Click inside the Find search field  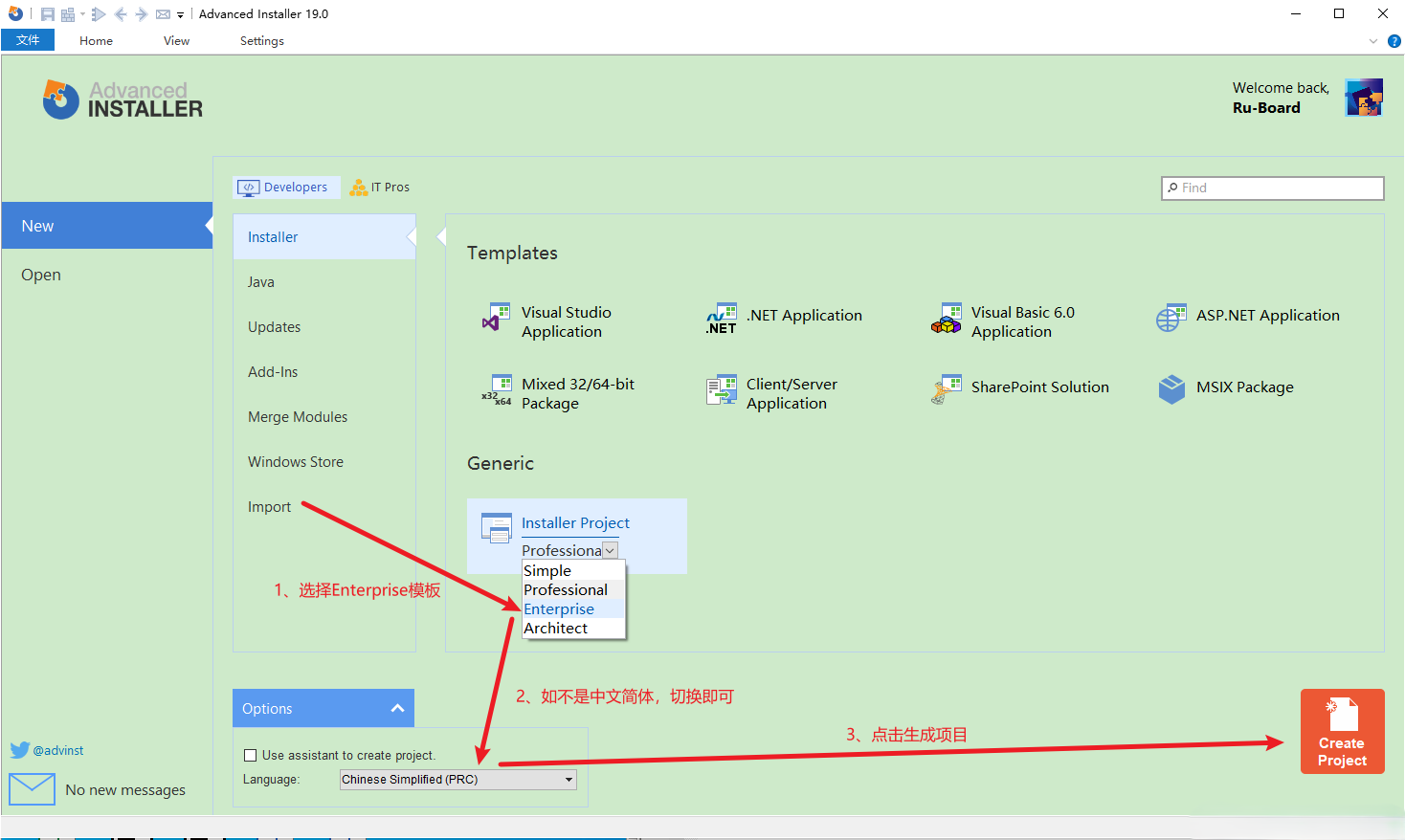[x=1273, y=188]
